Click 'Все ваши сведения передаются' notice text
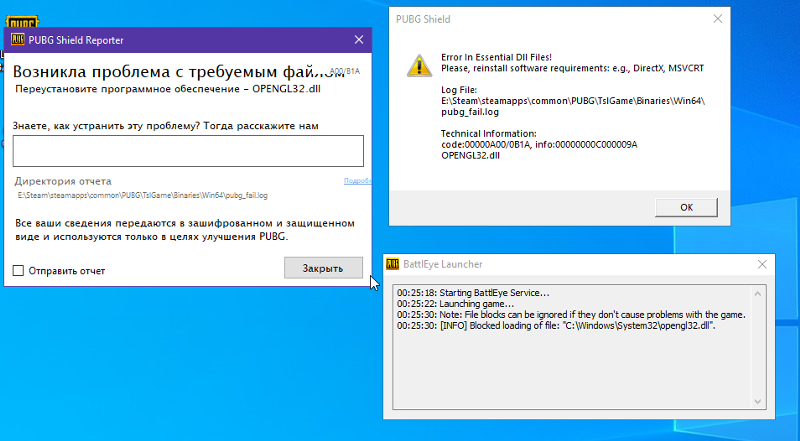Screen dimensions: 800x441 pos(185,230)
